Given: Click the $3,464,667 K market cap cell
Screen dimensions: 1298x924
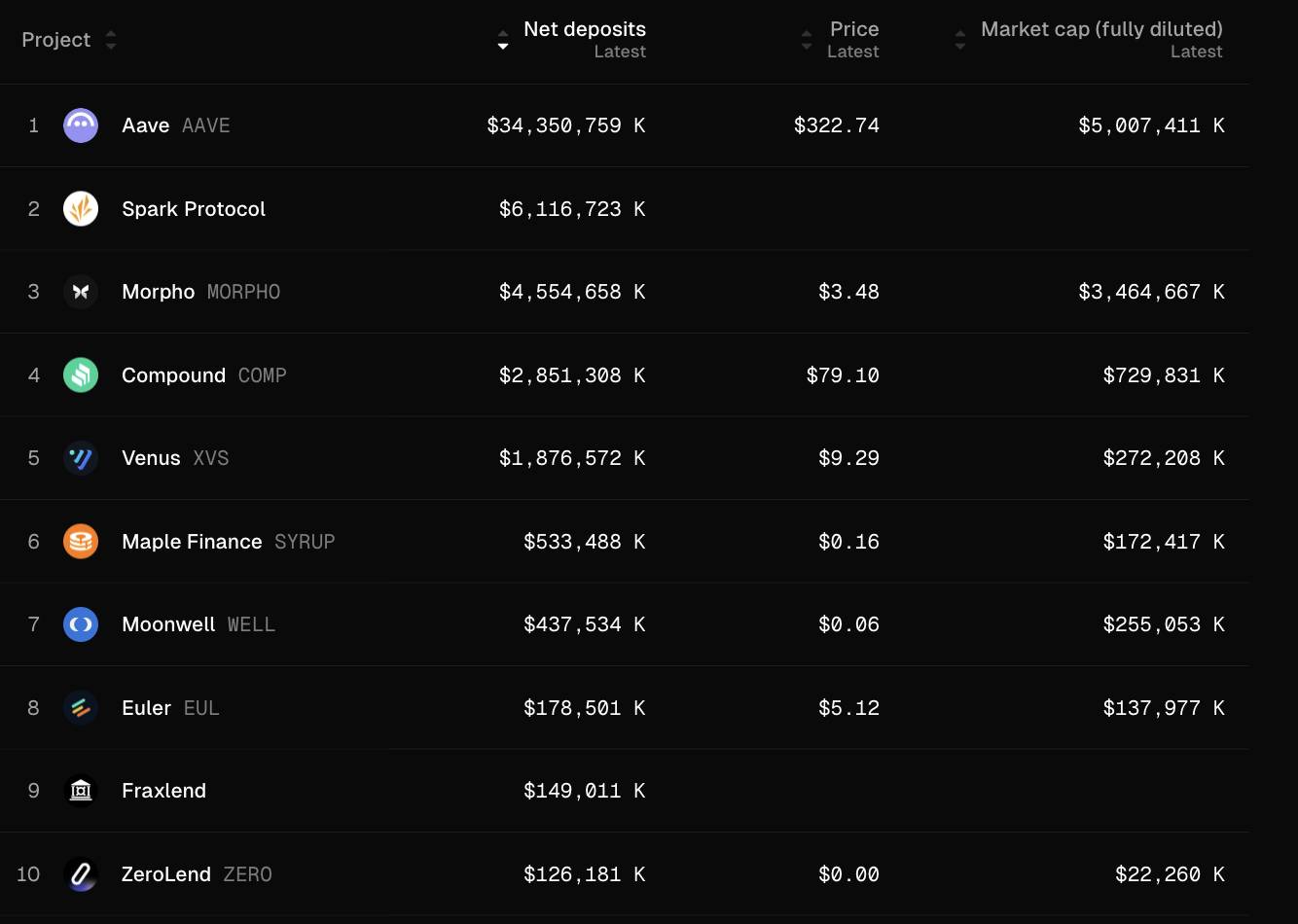Looking at the screenshot, I should (1151, 292).
